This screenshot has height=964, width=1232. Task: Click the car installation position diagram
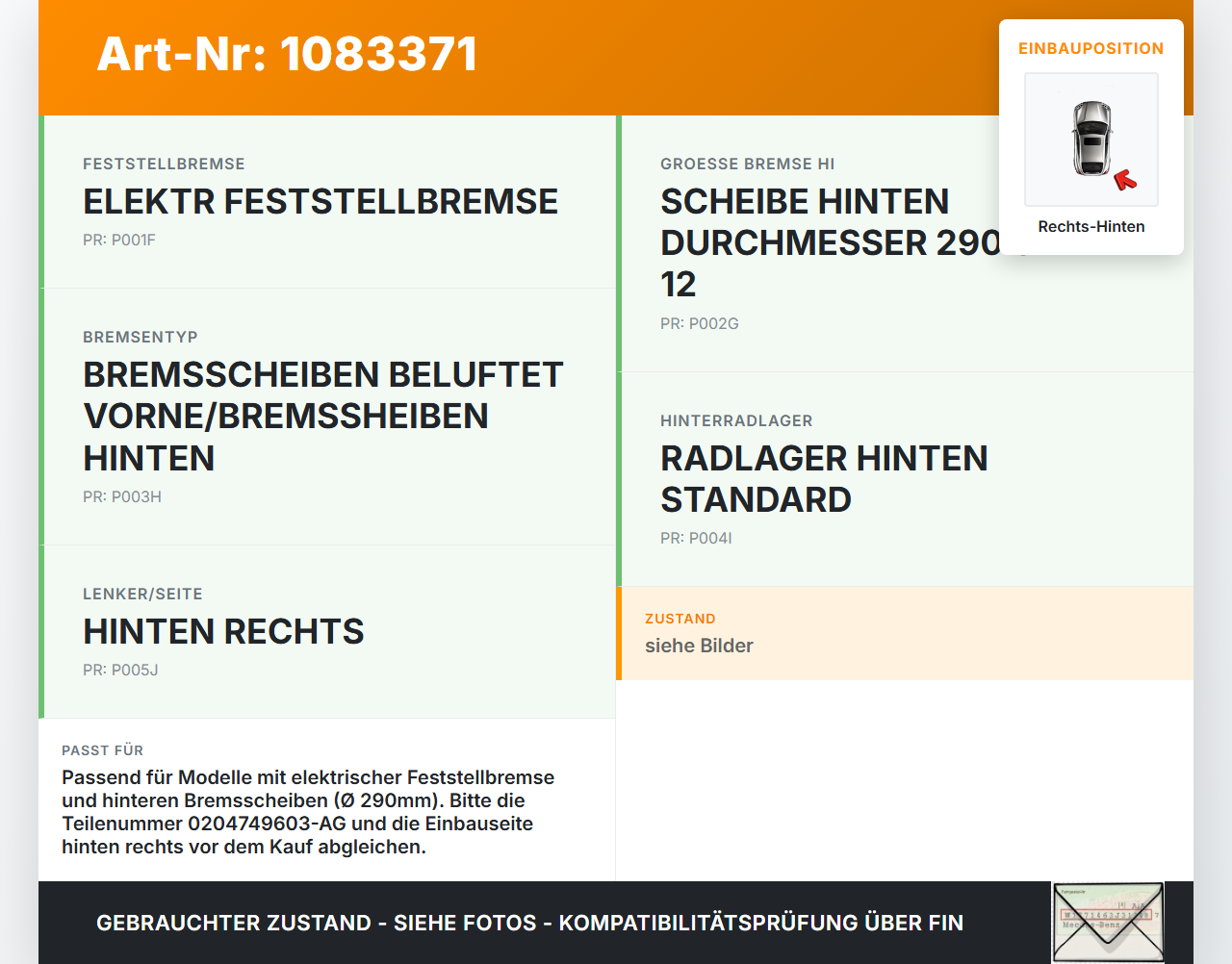coord(1091,140)
